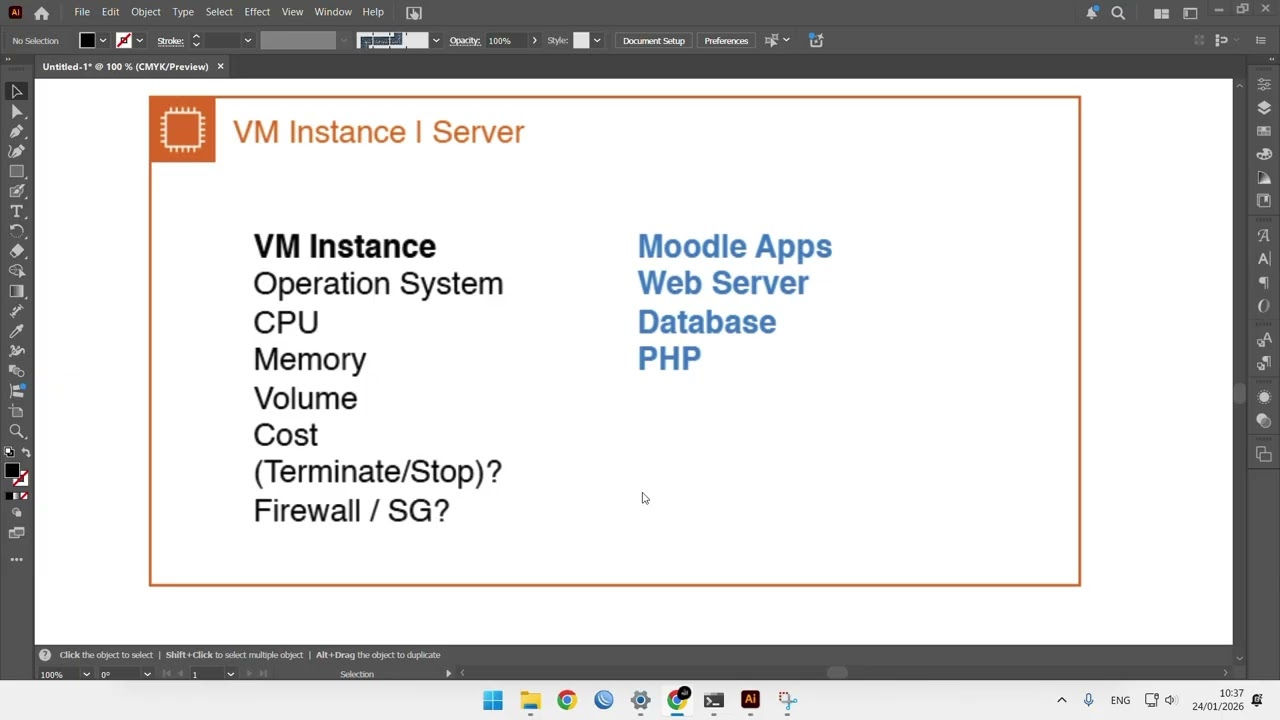
Task: Select the Type tool
Action: (17, 211)
